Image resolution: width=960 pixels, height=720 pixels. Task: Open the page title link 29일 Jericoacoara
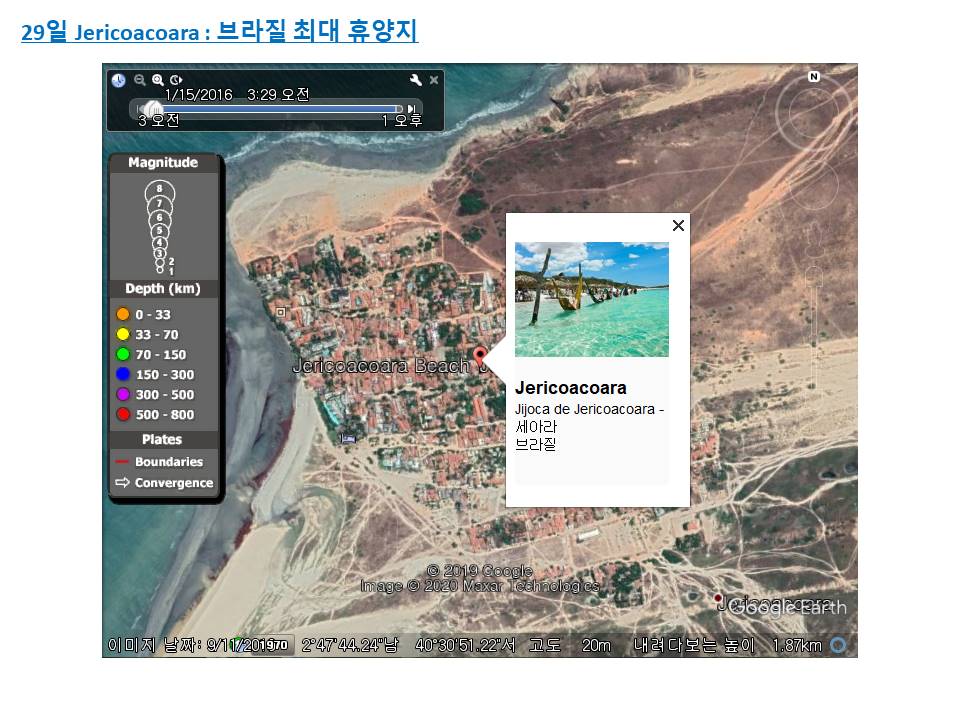220,31
